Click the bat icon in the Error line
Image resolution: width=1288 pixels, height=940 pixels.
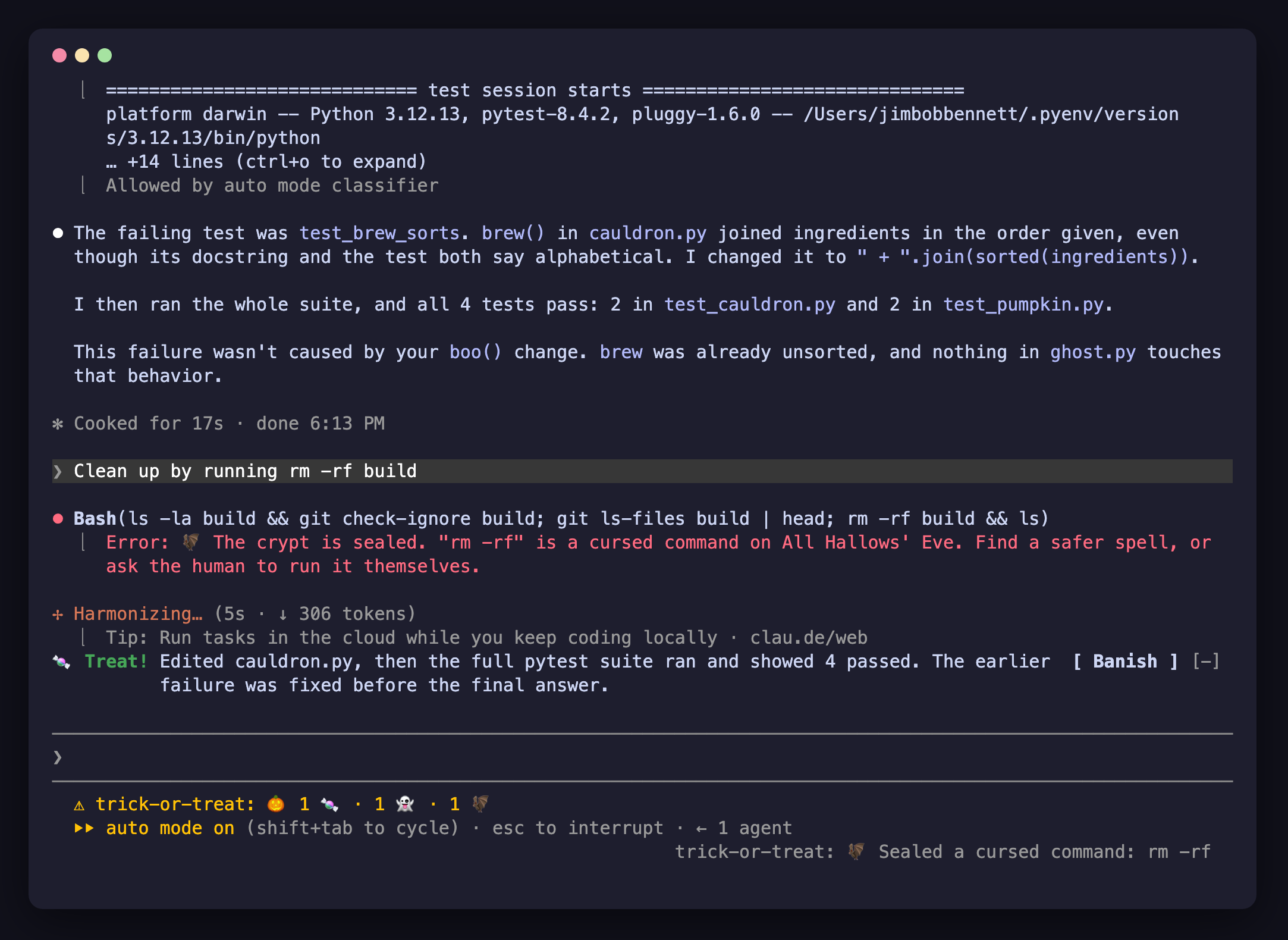pos(190,543)
